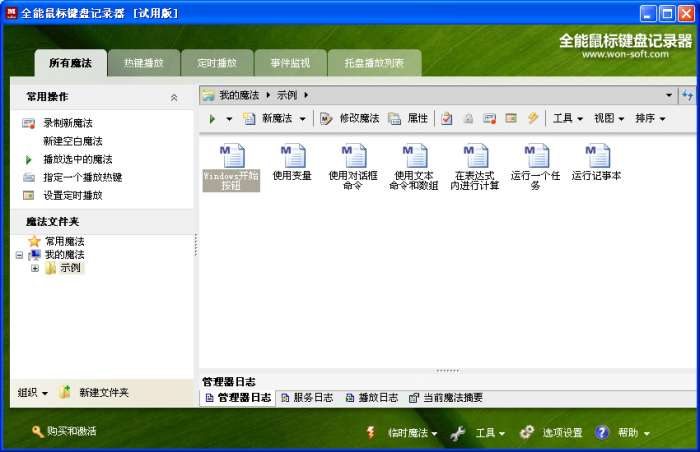Screen dimensions: 700x452
Task: Open the bottom 工具 wrench menu
Action: [x=478, y=432]
